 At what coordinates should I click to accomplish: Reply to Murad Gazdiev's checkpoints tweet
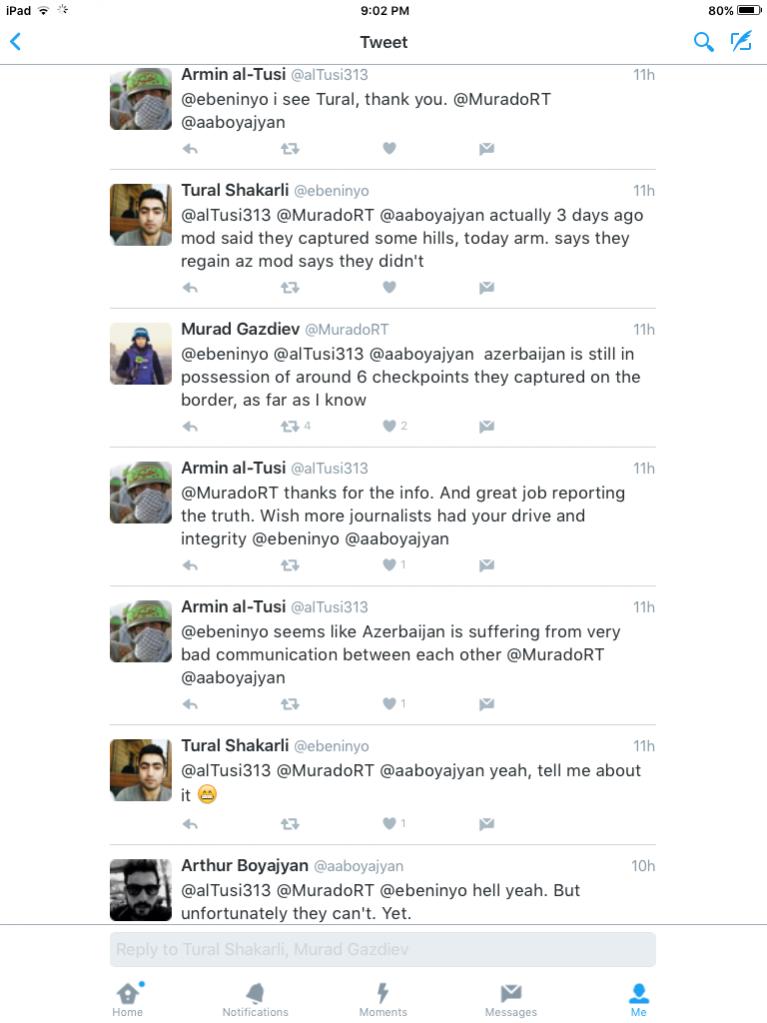(190, 426)
